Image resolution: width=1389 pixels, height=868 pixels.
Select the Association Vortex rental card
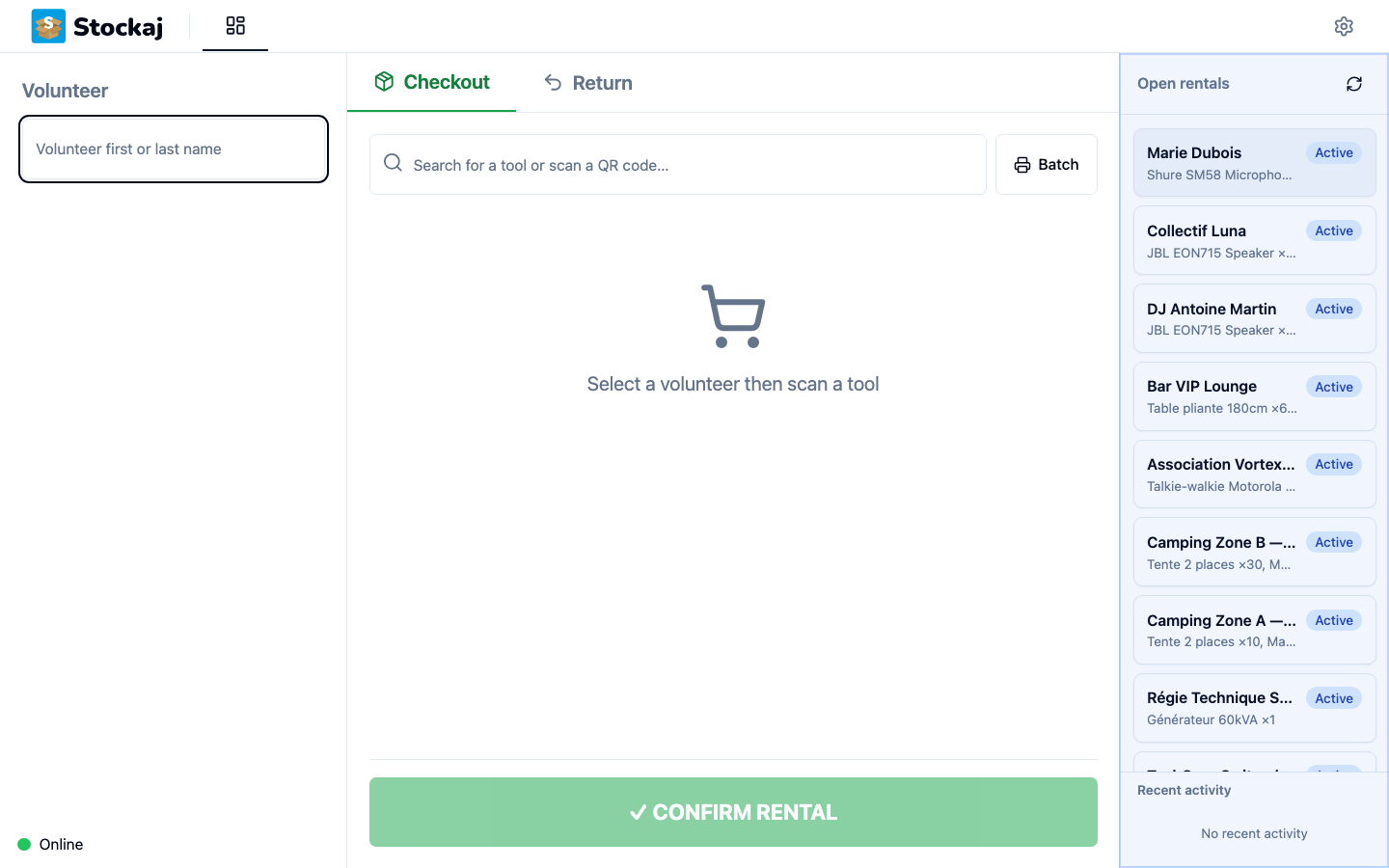[x=1254, y=475]
